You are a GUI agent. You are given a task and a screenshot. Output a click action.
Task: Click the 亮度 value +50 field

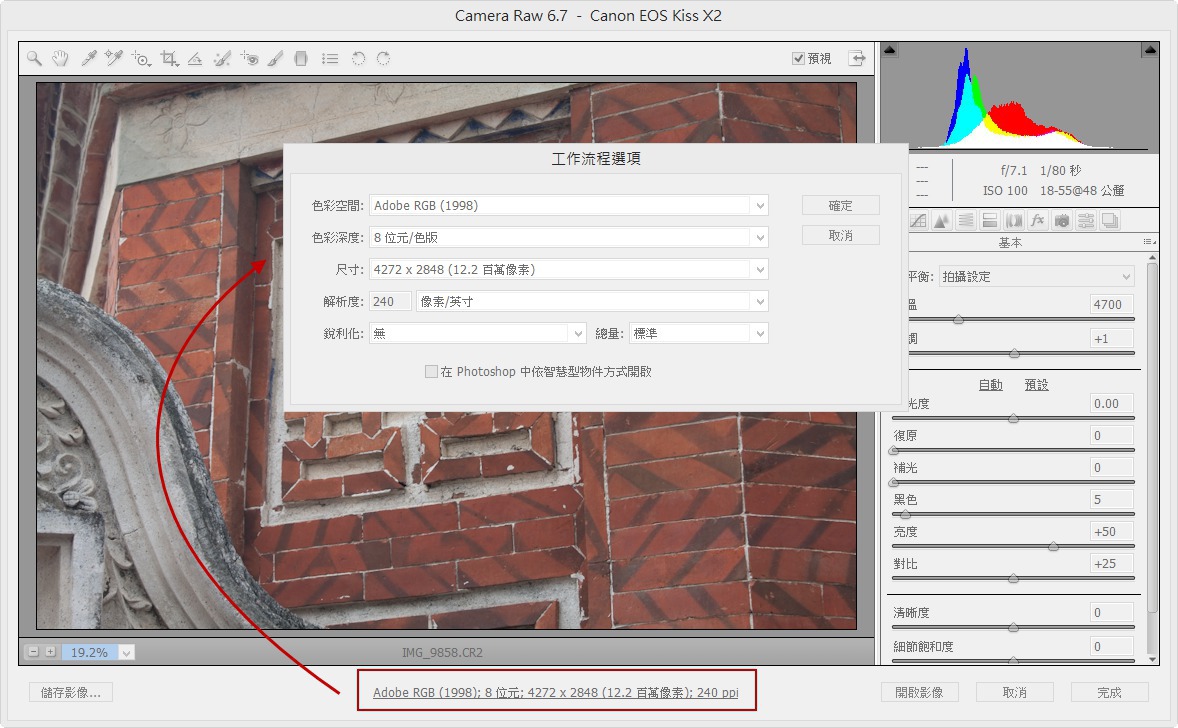coord(1112,531)
